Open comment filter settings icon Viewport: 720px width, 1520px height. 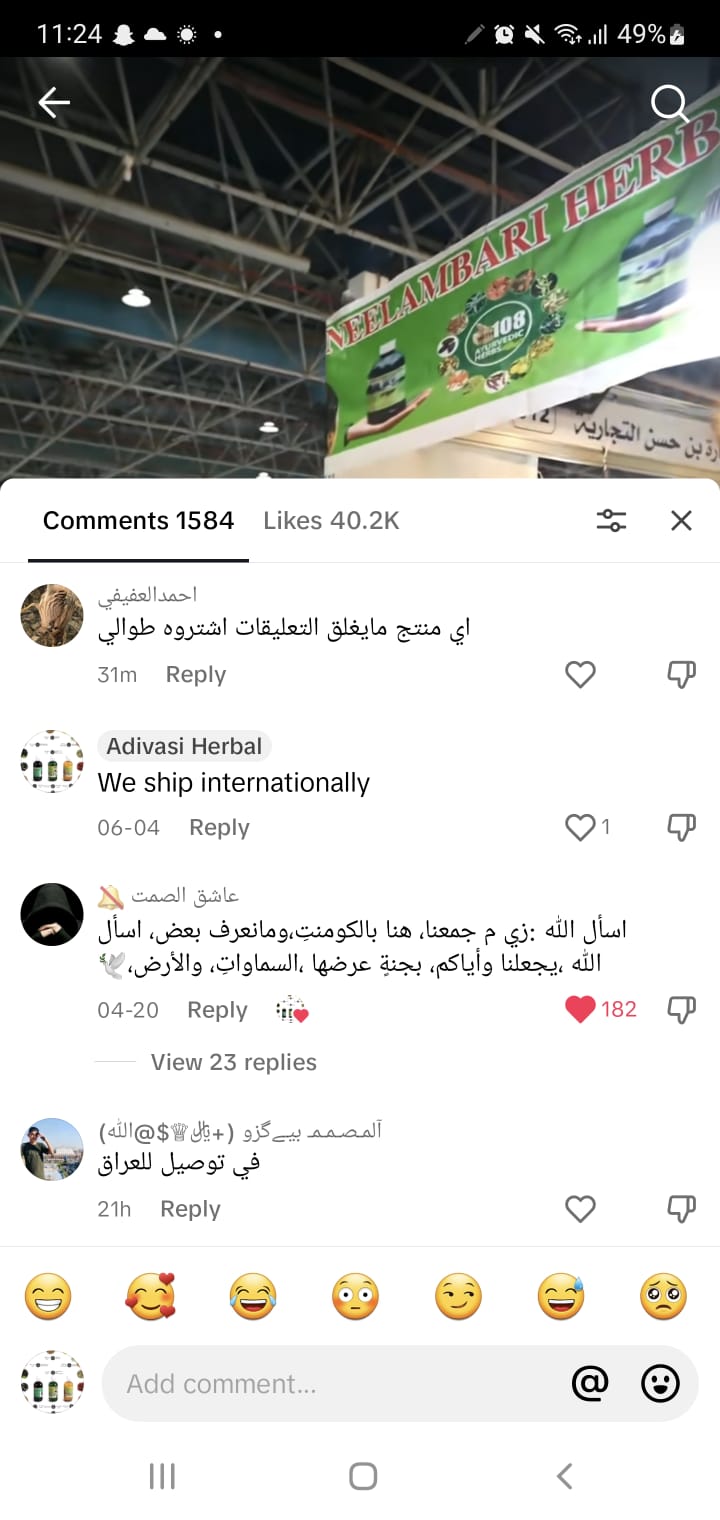(x=611, y=520)
